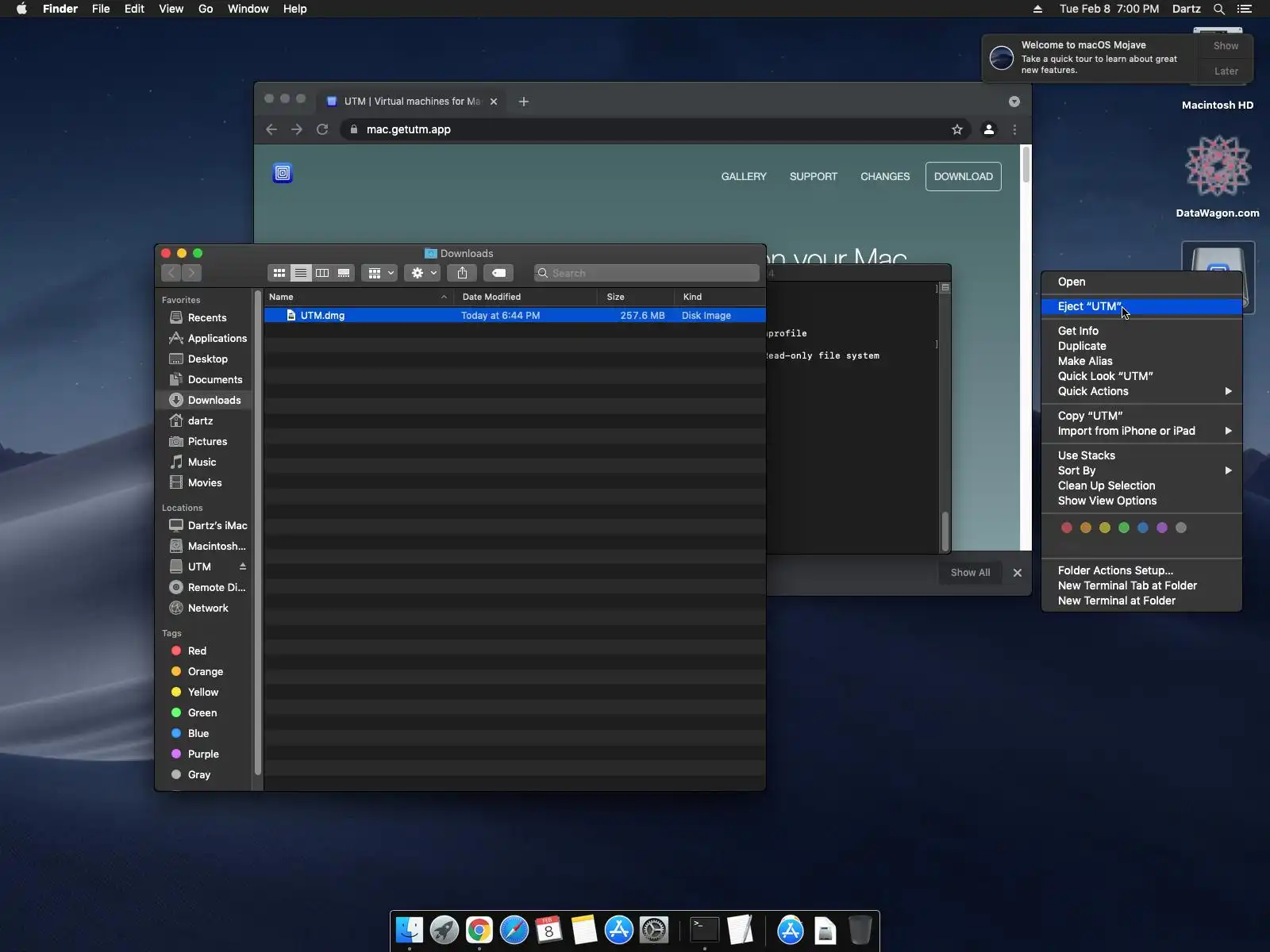Open Finder group-by dropdown
1270x952 pixels.
pos(379,273)
